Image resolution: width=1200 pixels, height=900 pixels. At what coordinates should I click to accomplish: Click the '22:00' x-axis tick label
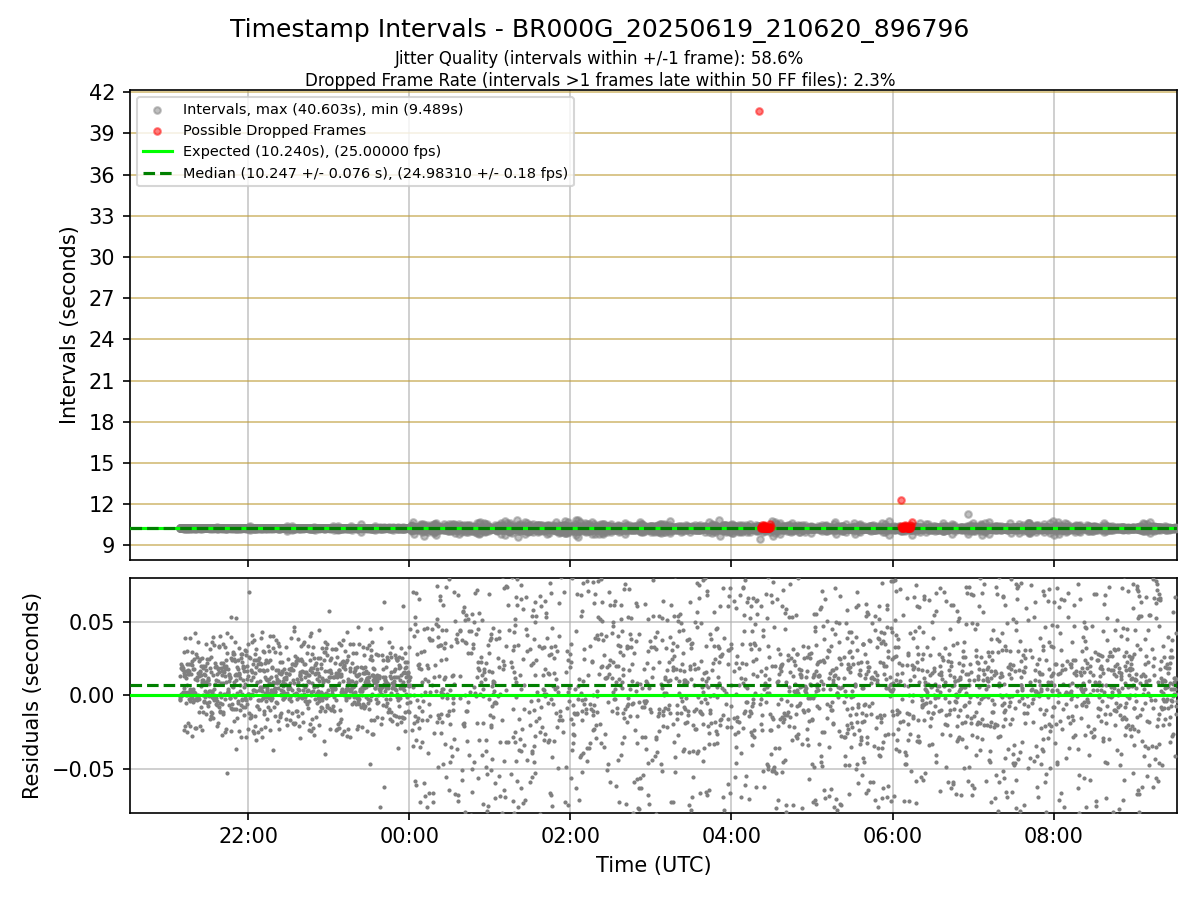248,834
